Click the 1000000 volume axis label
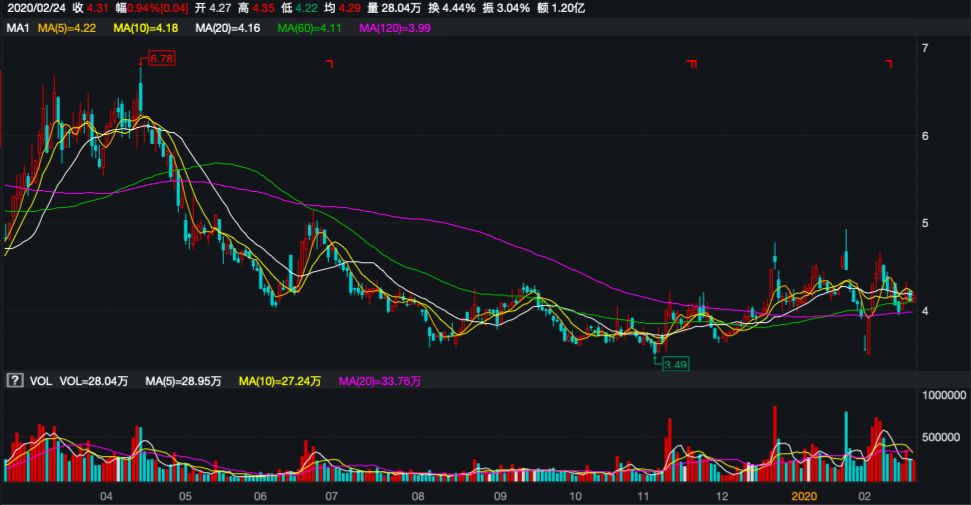The height and width of the screenshot is (505, 971). click(943, 395)
